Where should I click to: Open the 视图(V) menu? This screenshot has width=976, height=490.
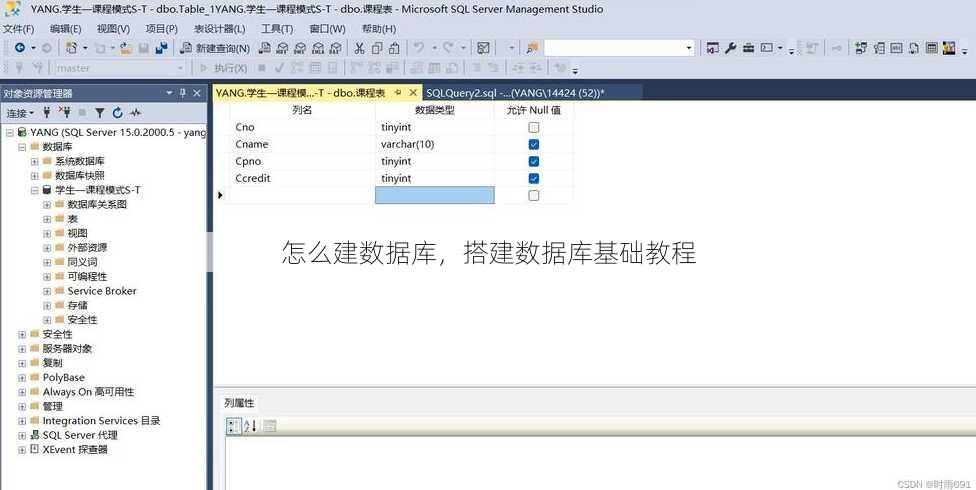click(x=113, y=29)
